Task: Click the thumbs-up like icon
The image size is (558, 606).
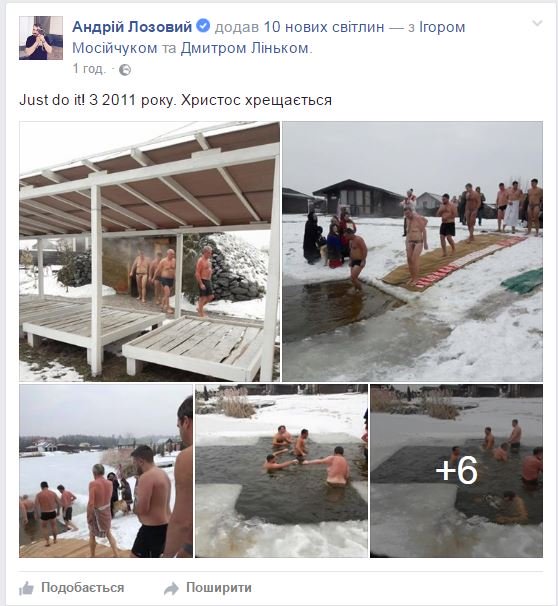Action: pyautogui.click(x=26, y=588)
